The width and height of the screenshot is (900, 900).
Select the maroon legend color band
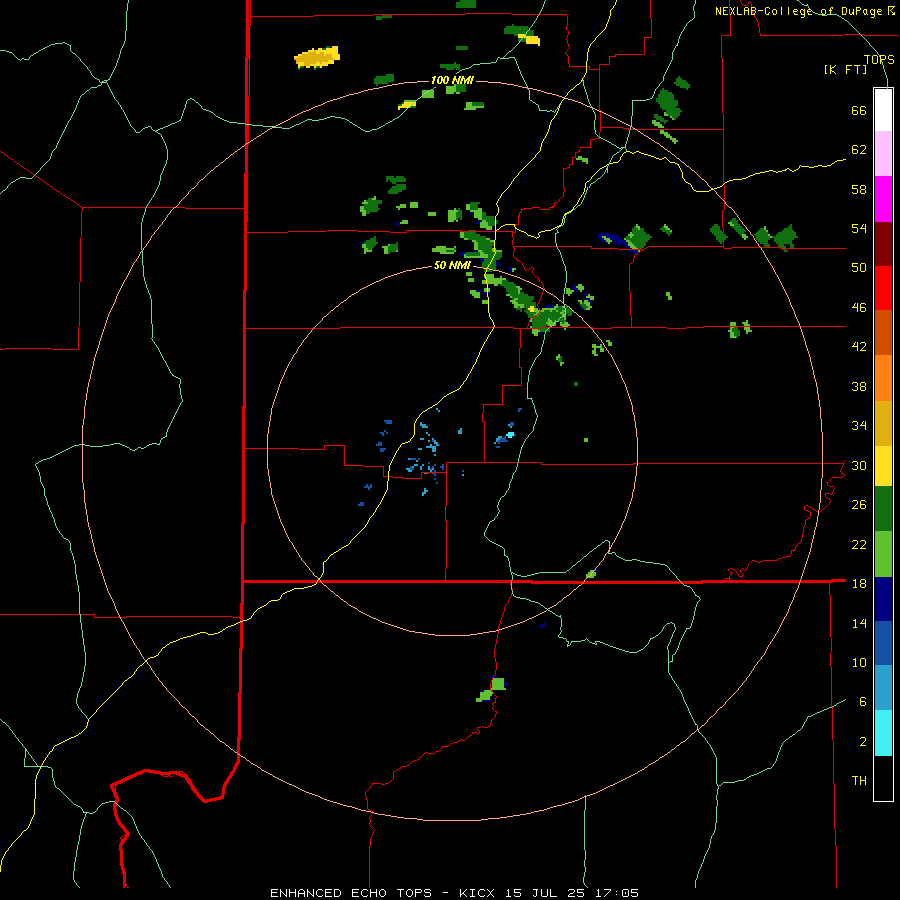coord(883,243)
